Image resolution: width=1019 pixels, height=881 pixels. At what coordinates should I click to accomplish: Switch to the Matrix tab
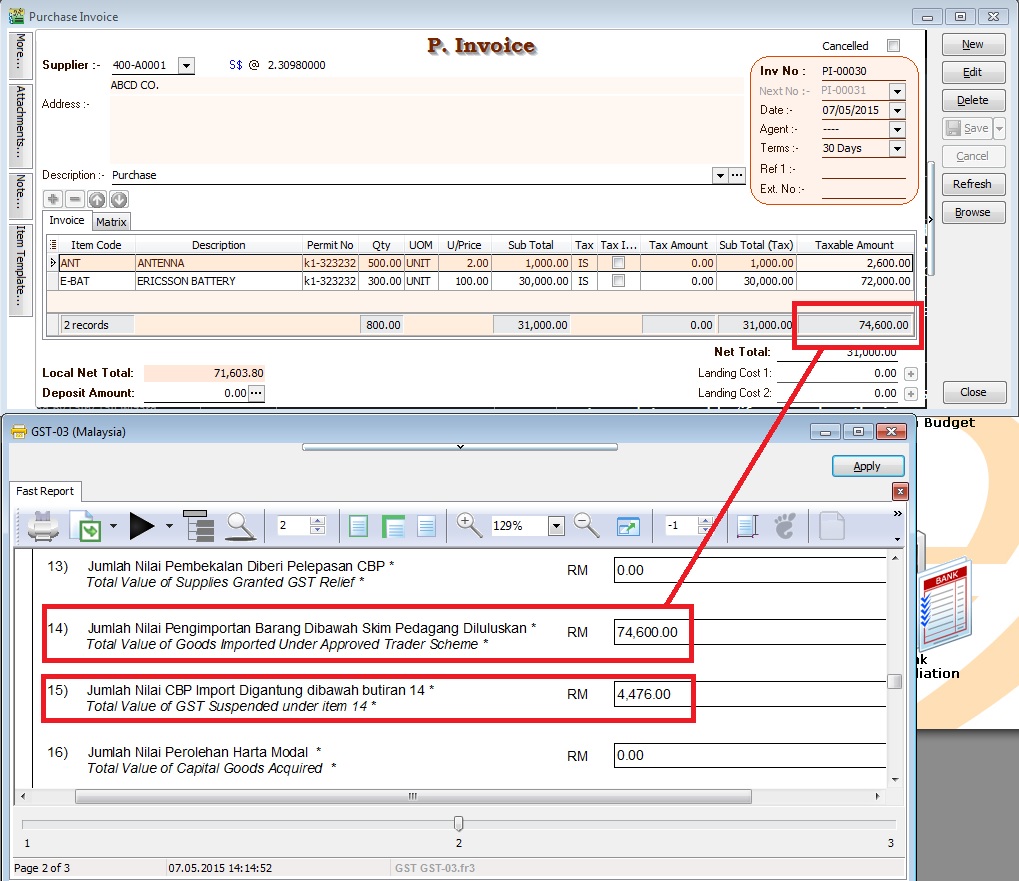click(x=111, y=222)
